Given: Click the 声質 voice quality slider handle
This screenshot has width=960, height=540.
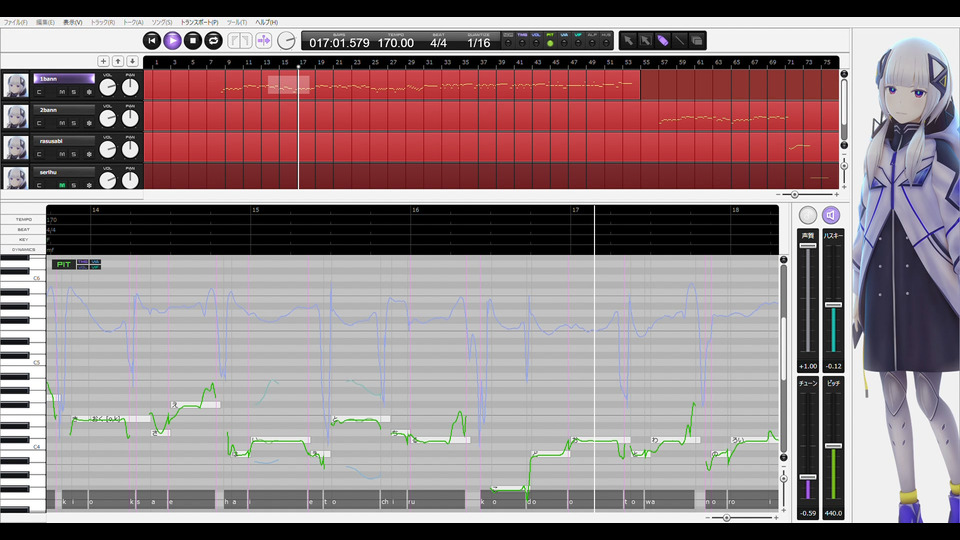Looking at the screenshot, I should [x=808, y=246].
